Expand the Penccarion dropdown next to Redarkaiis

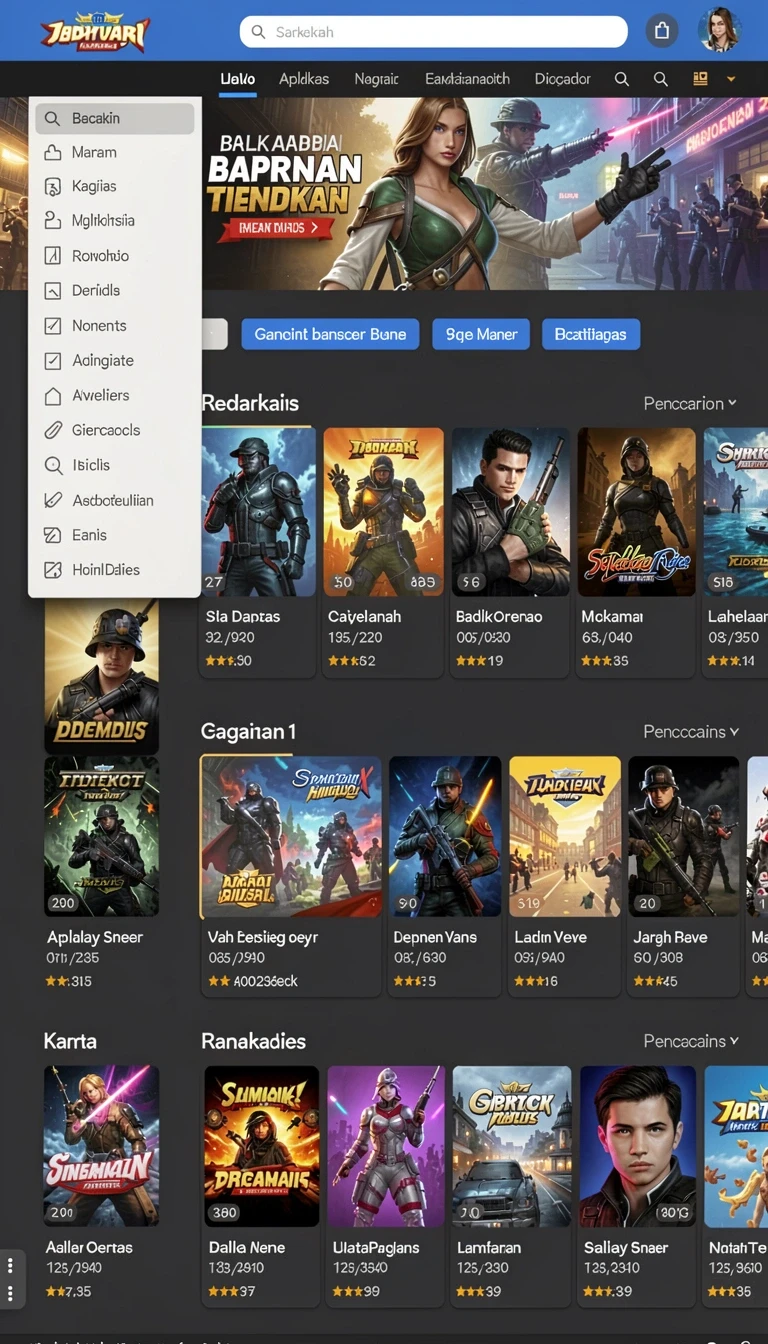[x=690, y=403]
